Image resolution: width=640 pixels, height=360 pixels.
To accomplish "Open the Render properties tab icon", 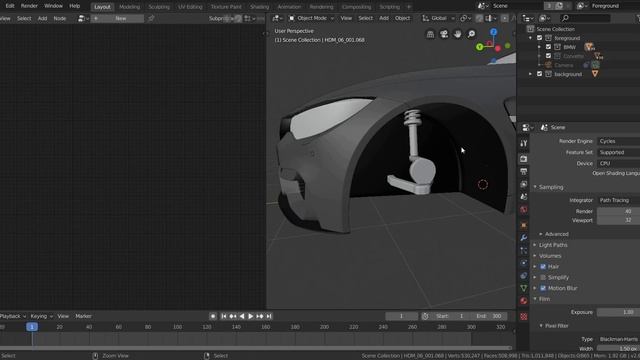I will [524, 159].
